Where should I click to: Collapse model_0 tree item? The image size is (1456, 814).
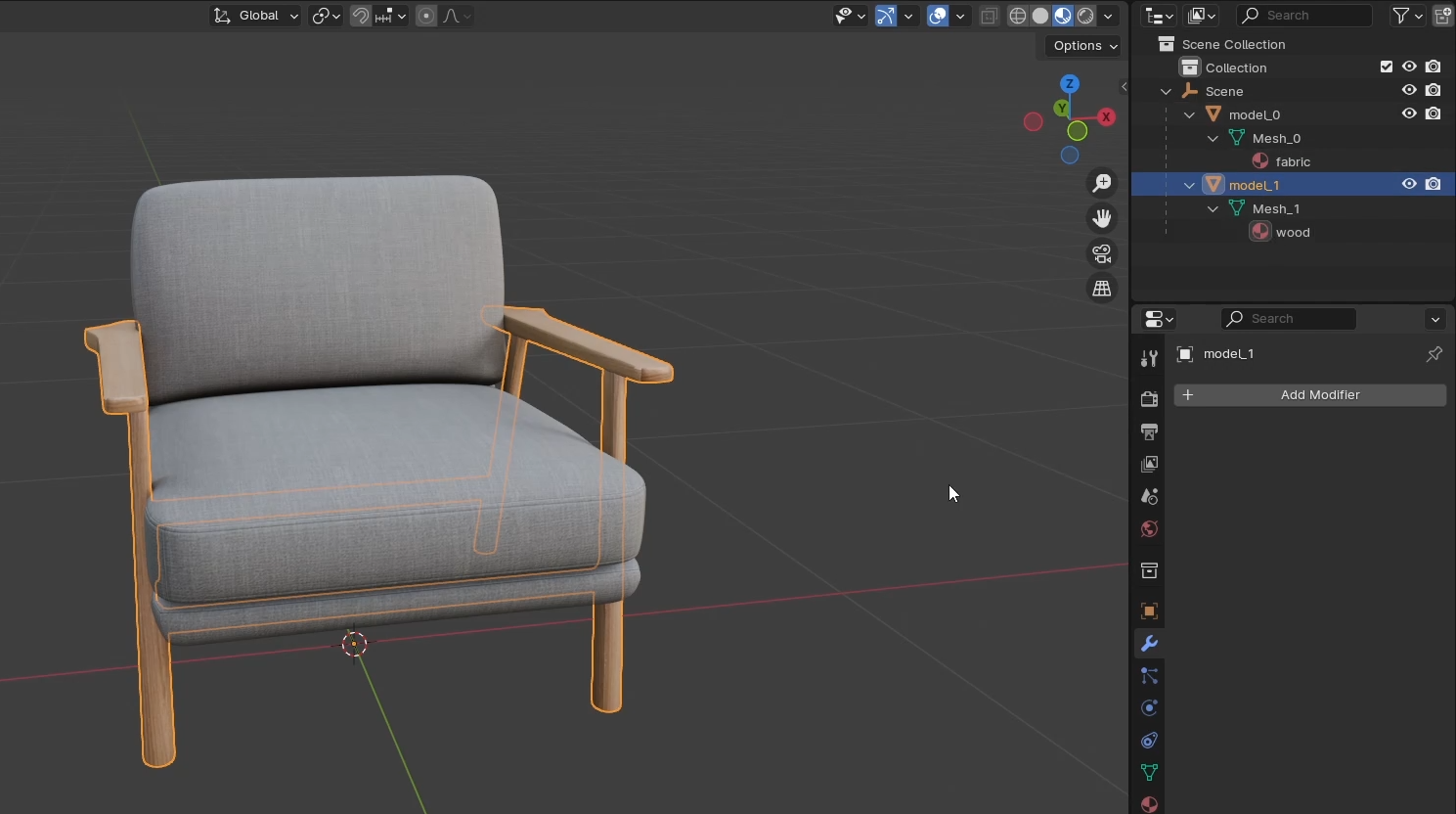coord(1189,114)
